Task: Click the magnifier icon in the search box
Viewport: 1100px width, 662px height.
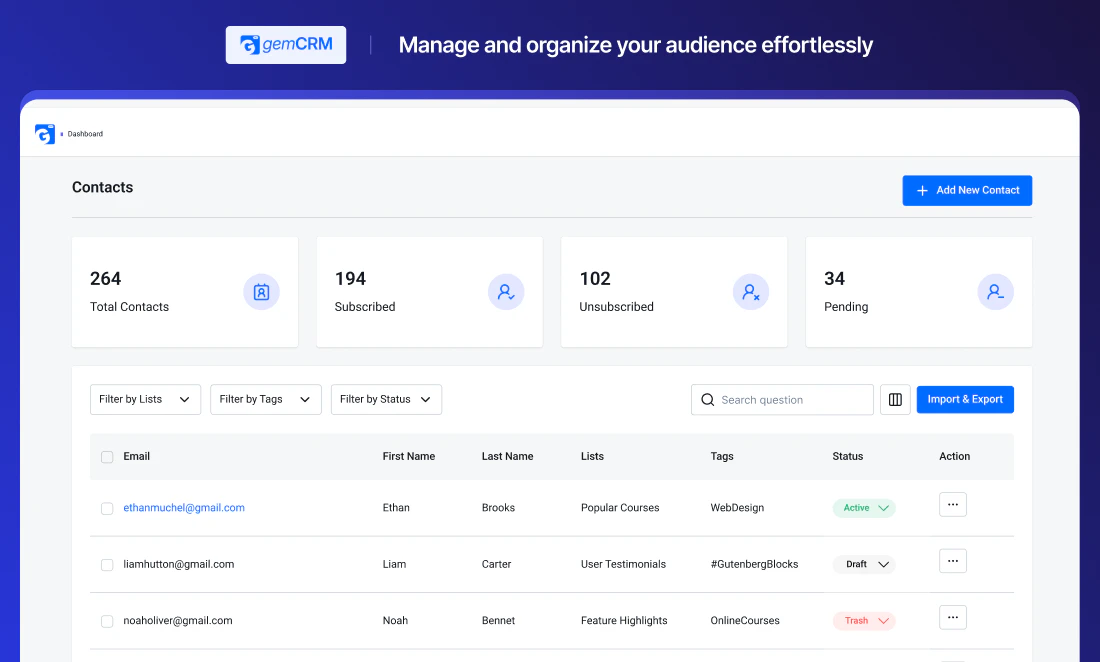Action: click(708, 400)
